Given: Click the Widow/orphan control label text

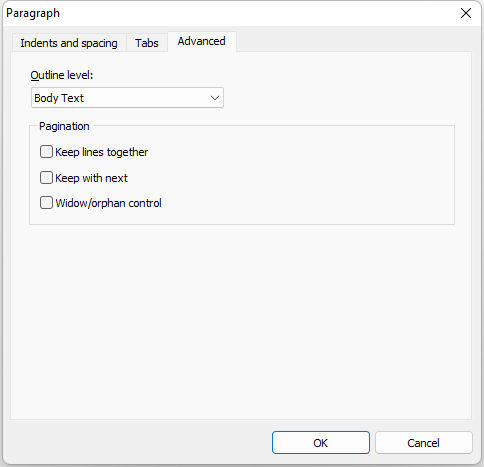Looking at the screenshot, I should pyautogui.click(x=109, y=203).
